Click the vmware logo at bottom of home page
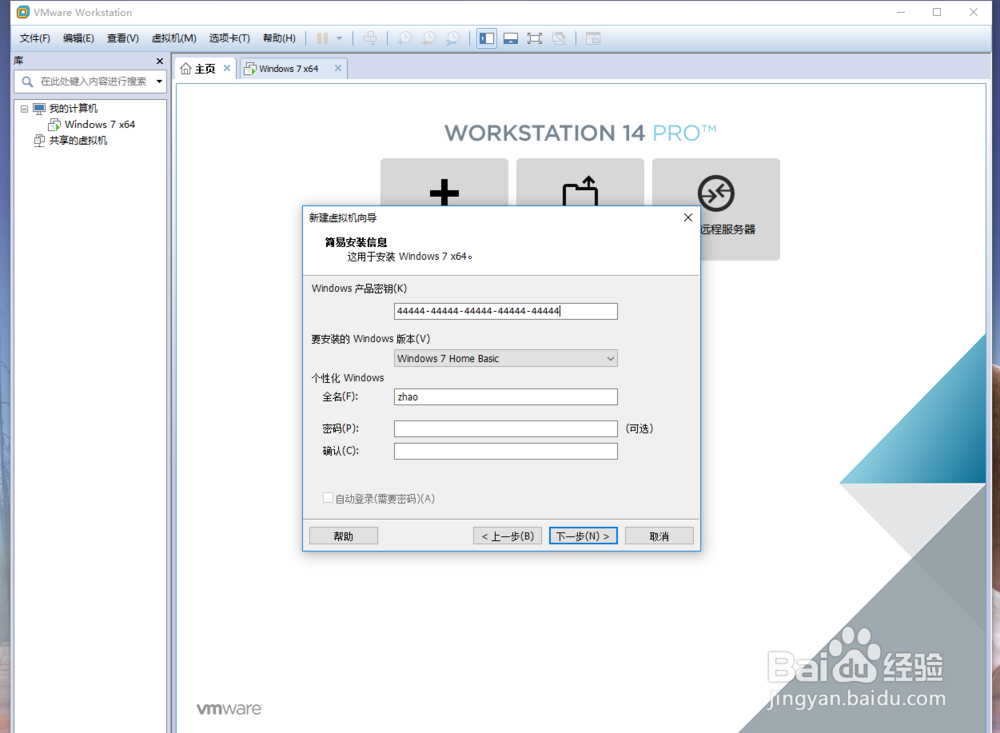The width and height of the screenshot is (1000, 733). tap(229, 709)
